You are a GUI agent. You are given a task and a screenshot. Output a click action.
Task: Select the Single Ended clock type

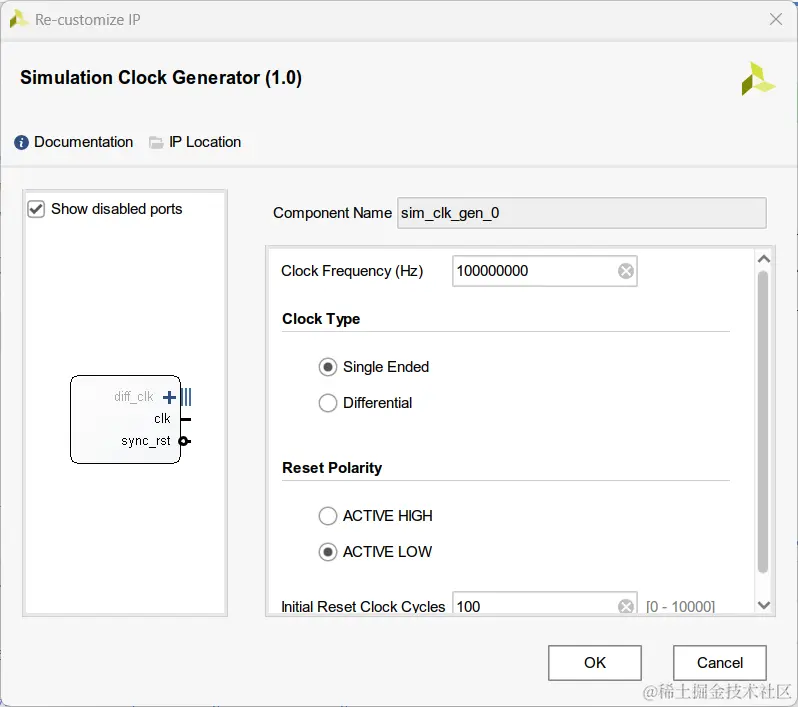point(328,367)
